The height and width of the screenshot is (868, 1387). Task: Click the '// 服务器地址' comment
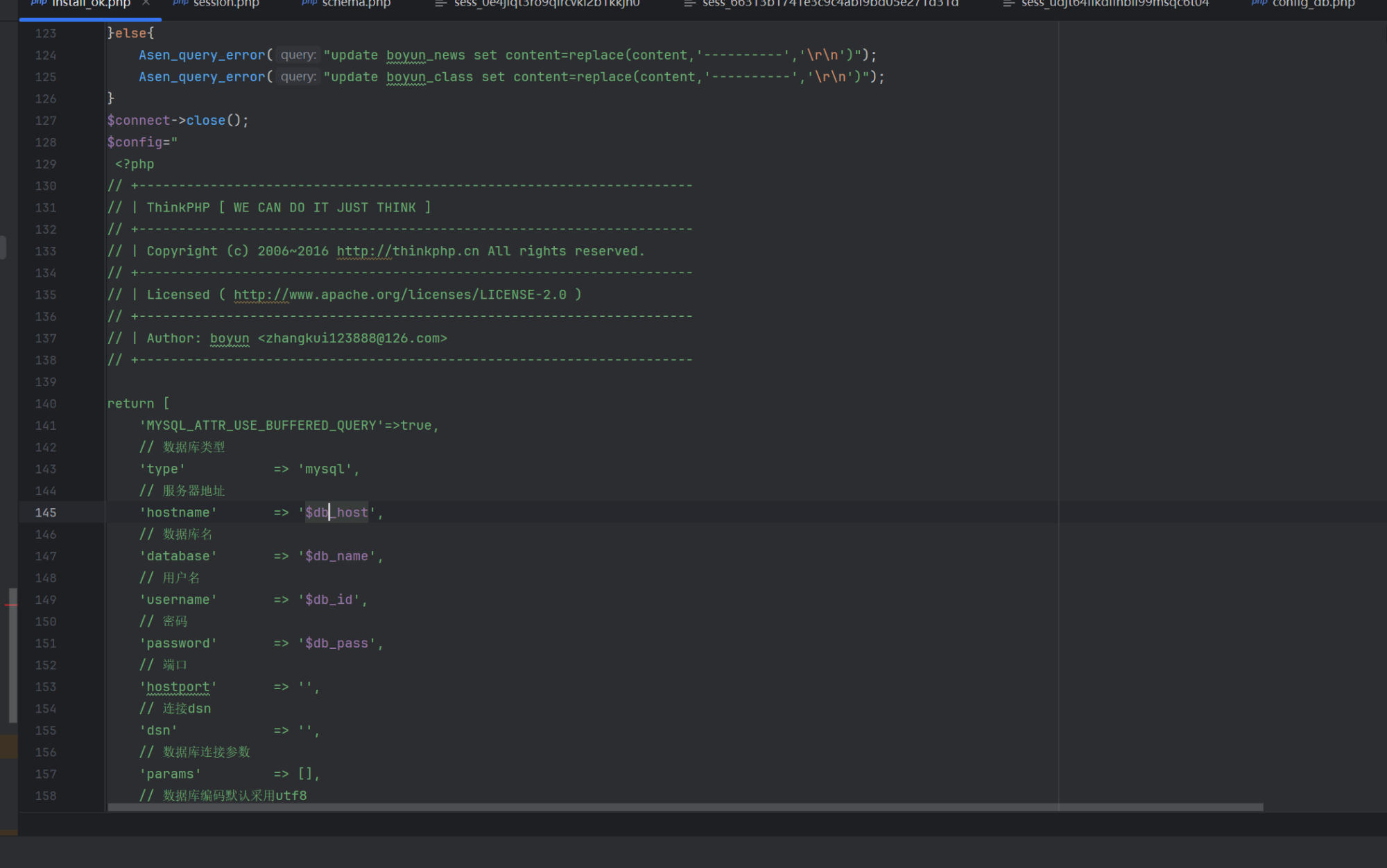pos(182,491)
